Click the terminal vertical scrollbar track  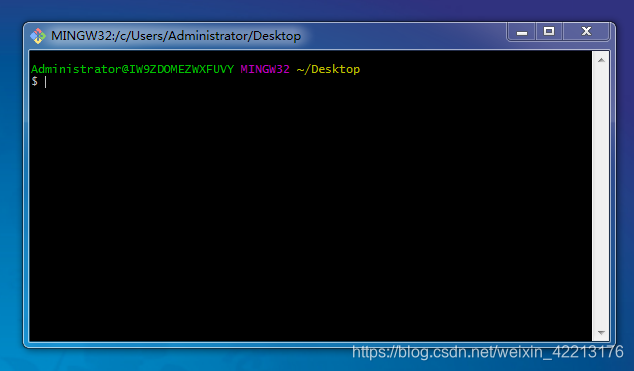coord(601,196)
